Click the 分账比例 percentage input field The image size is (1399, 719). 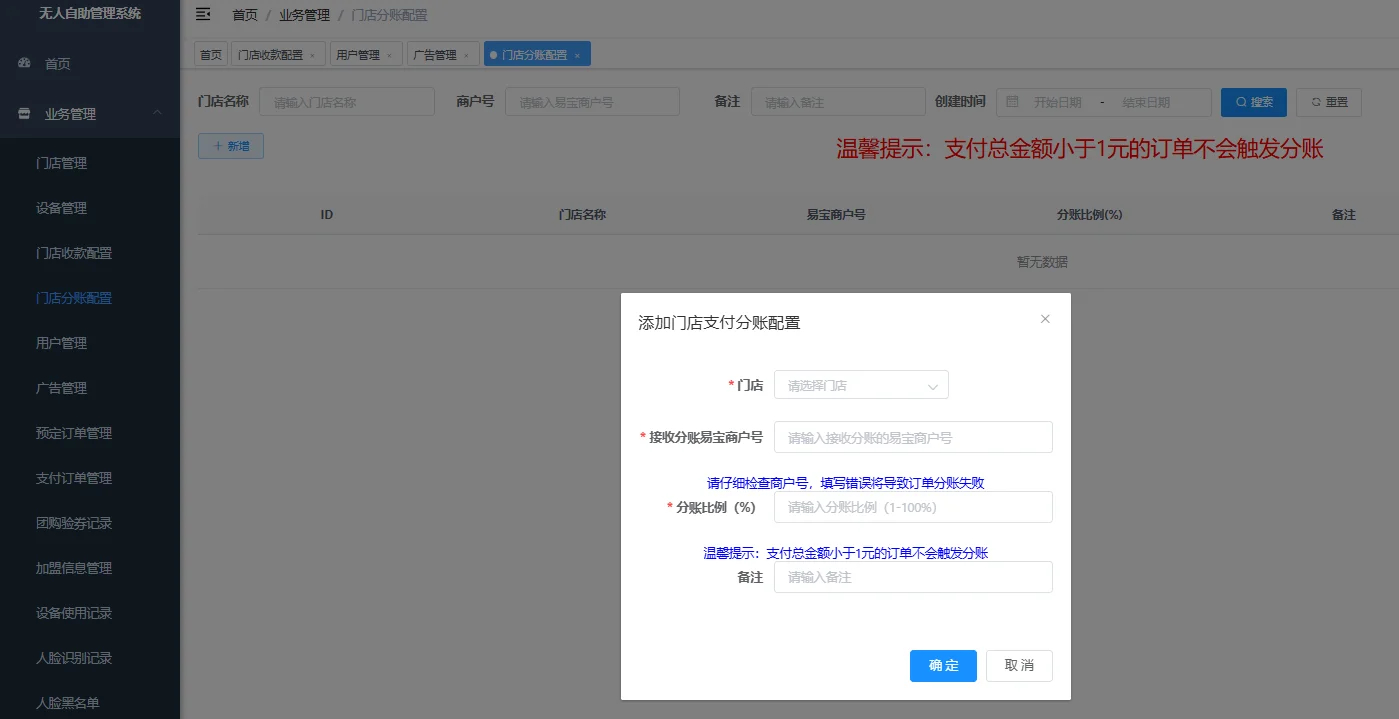[912, 507]
